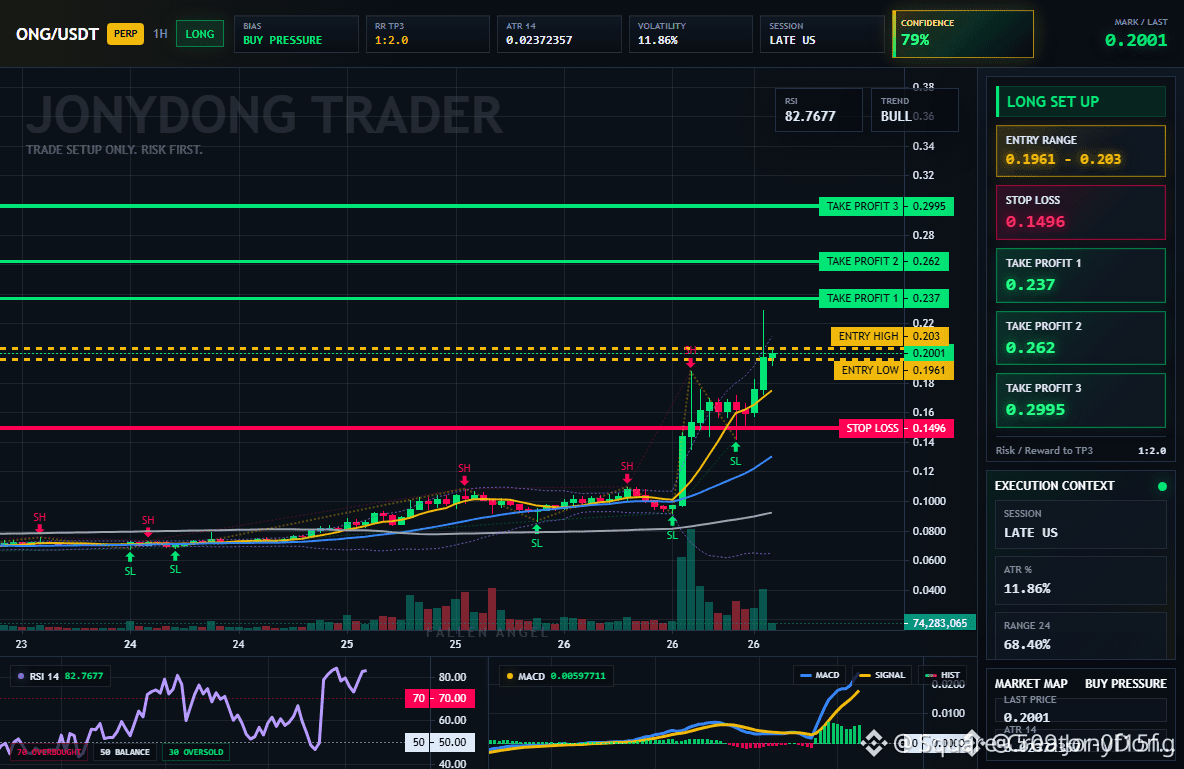
Task: Click the HIST legend entry
Action: pyautogui.click(x=942, y=675)
